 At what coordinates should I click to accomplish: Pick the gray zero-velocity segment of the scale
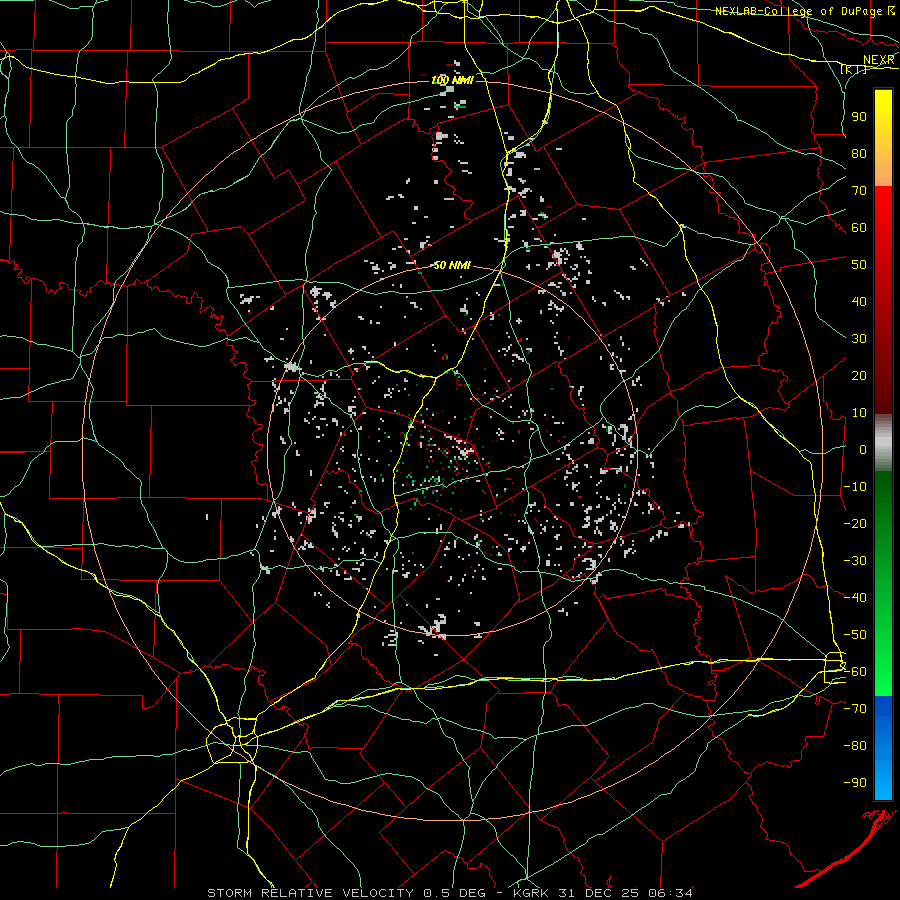(883, 442)
